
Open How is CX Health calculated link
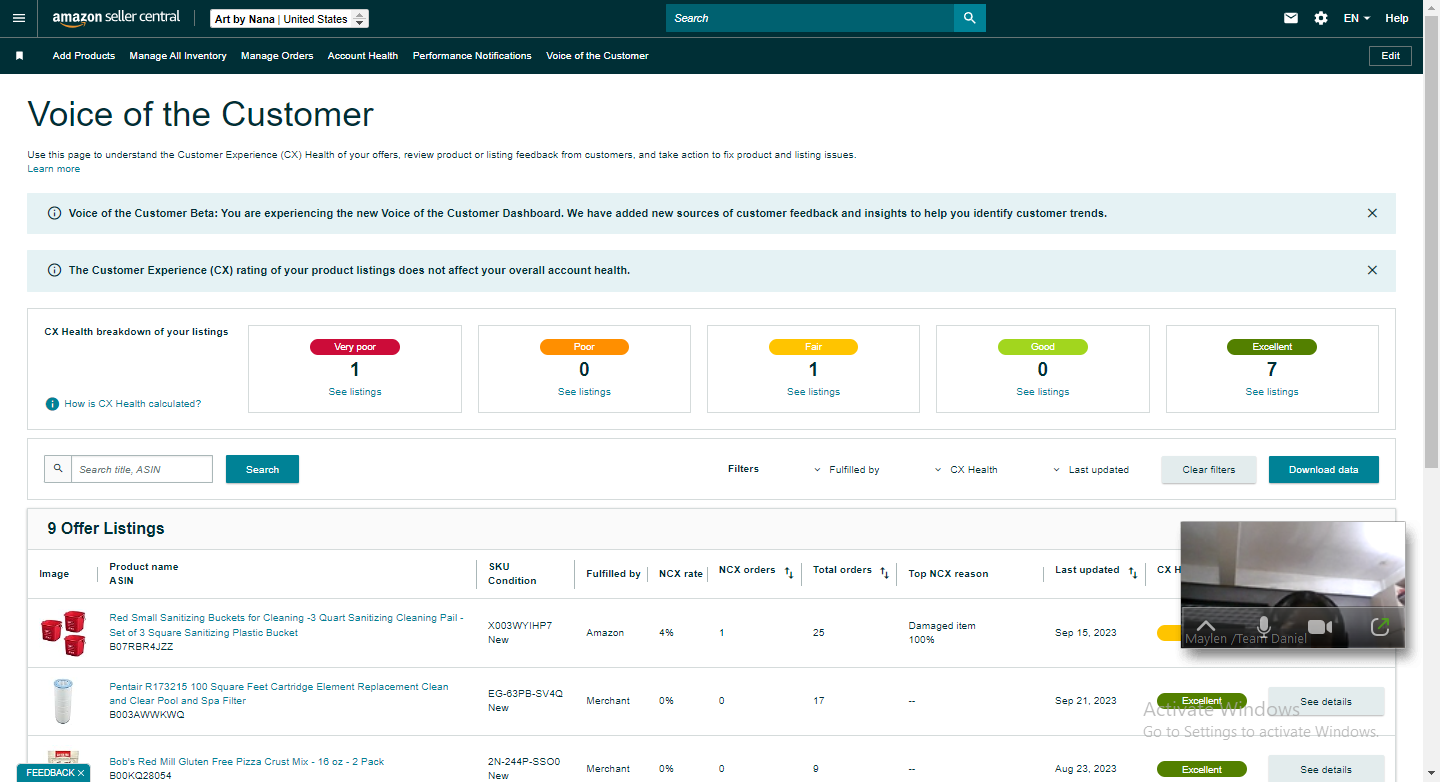[133, 404]
